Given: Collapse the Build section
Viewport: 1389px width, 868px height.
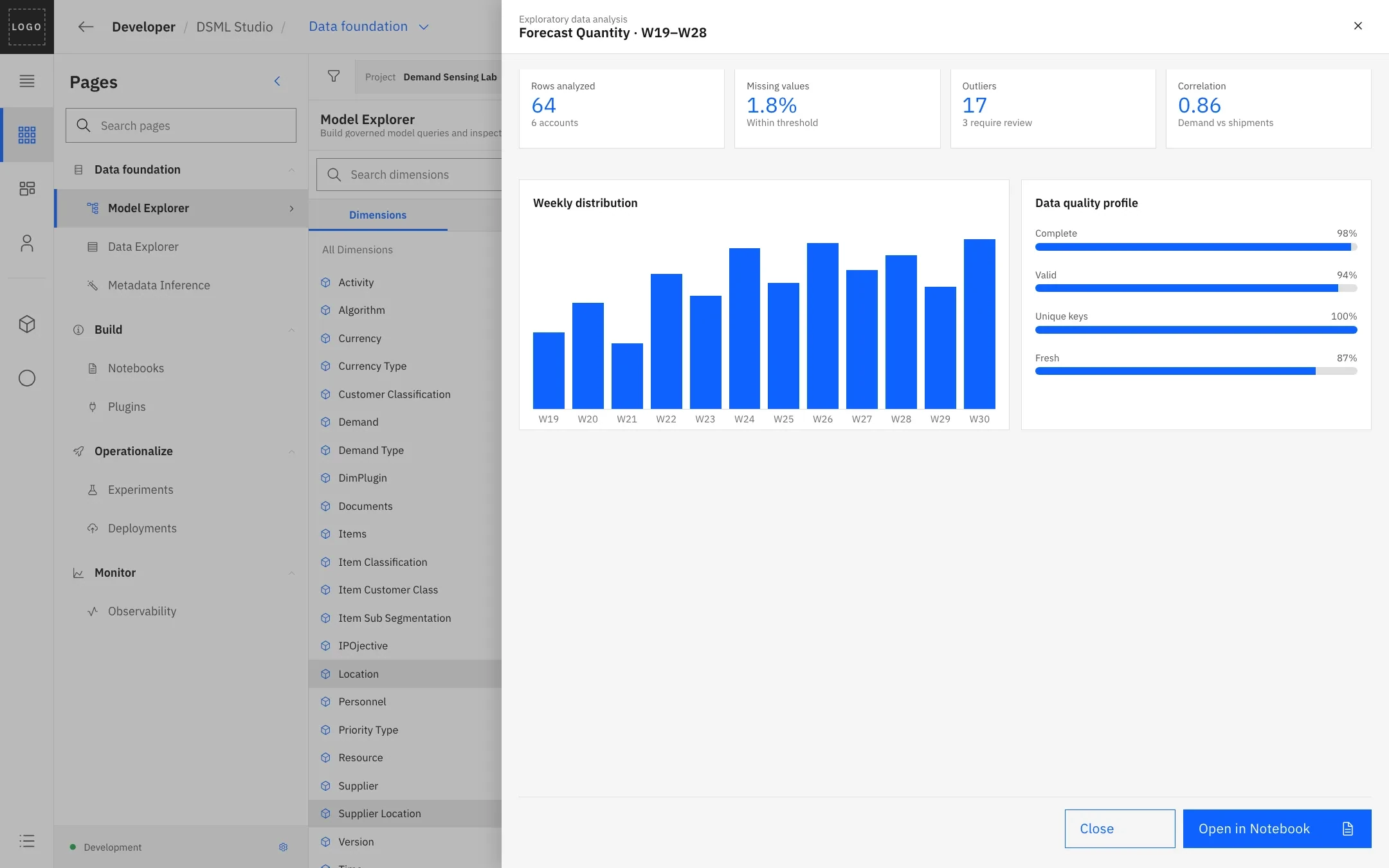Looking at the screenshot, I should coord(291,330).
